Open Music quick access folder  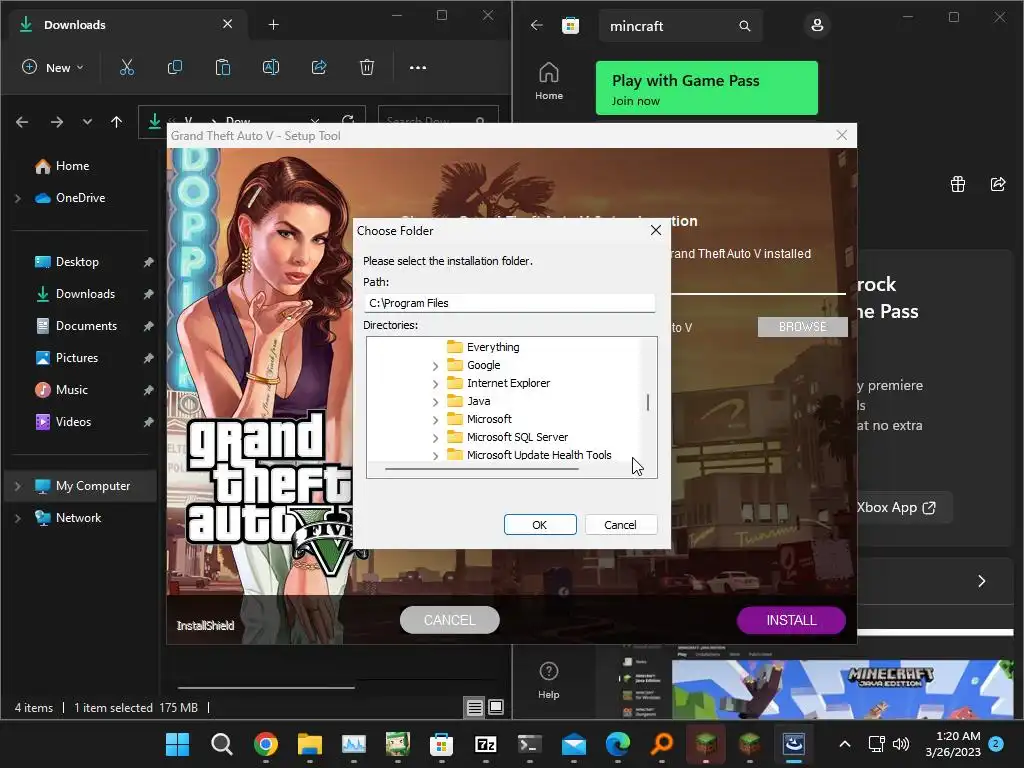tap(71, 390)
